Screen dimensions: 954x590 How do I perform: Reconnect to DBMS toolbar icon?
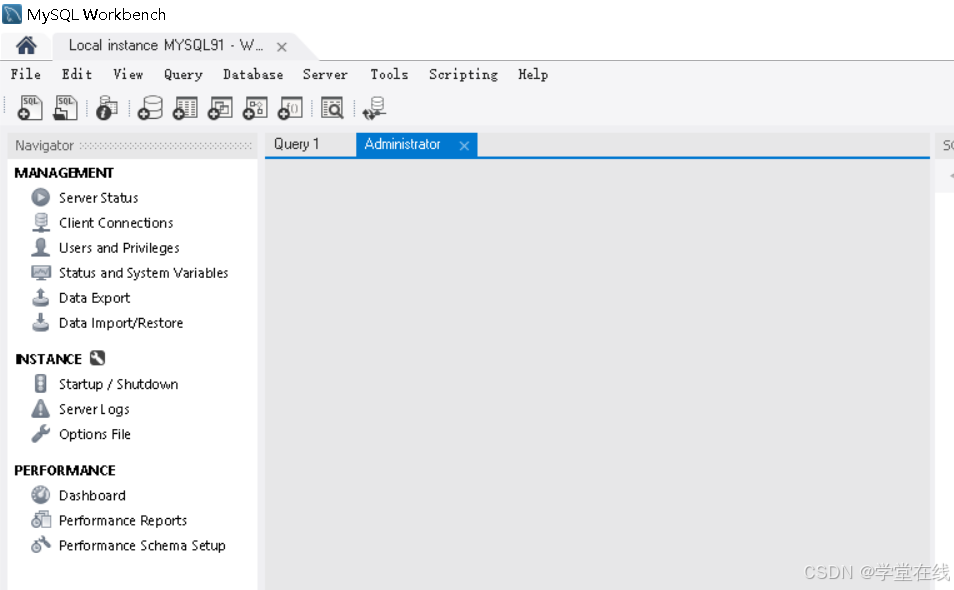(x=374, y=108)
